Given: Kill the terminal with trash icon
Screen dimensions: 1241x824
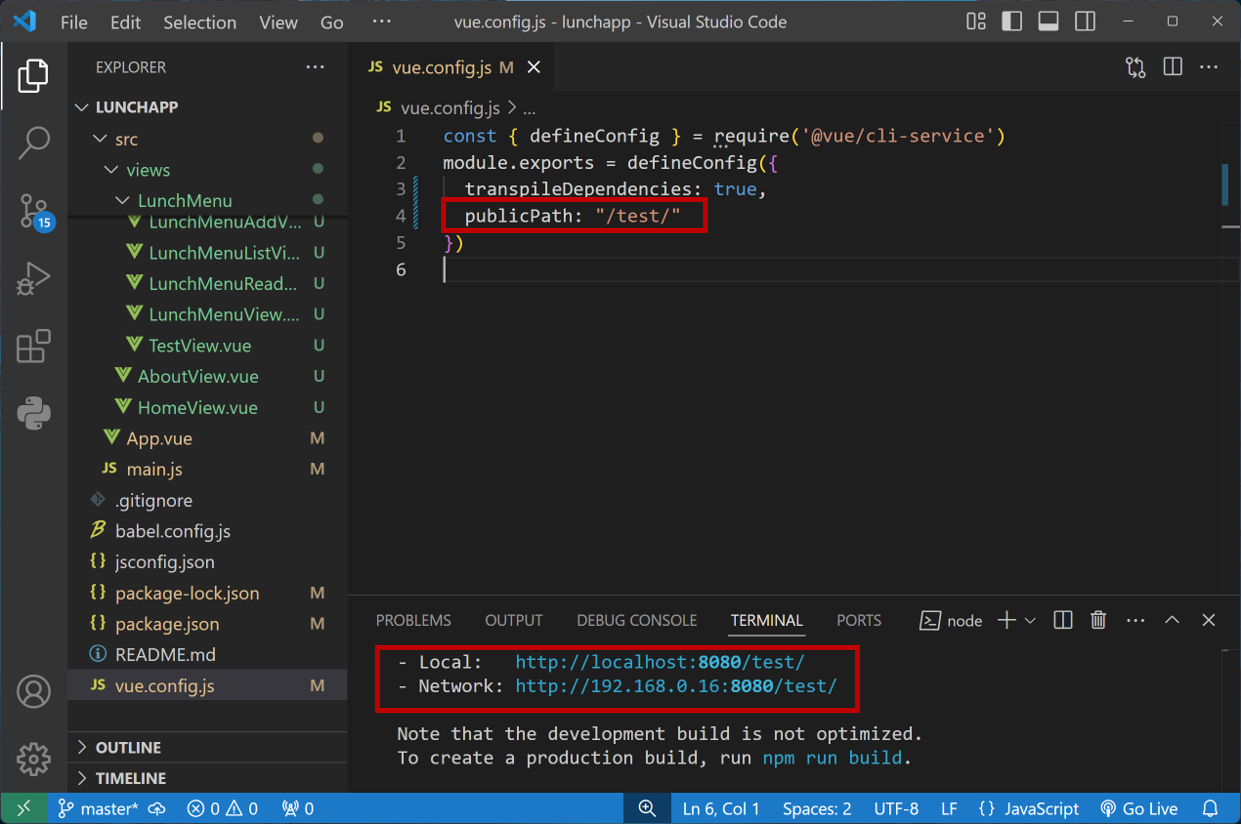Looking at the screenshot, I should [x=1098, y=621].
